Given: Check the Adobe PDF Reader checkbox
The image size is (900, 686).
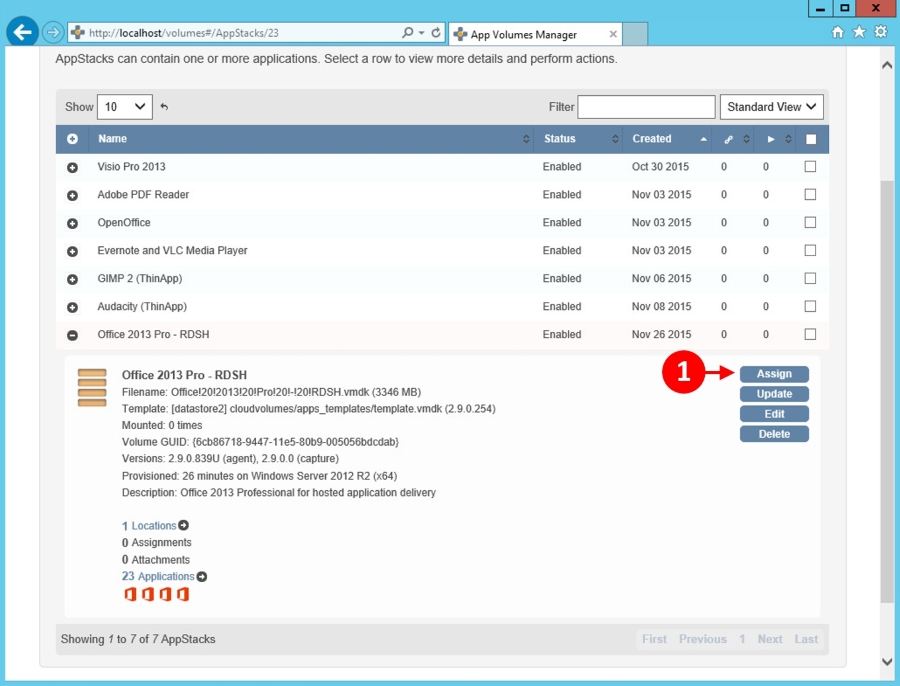Looking at the screenshot, I should point(810,195).
